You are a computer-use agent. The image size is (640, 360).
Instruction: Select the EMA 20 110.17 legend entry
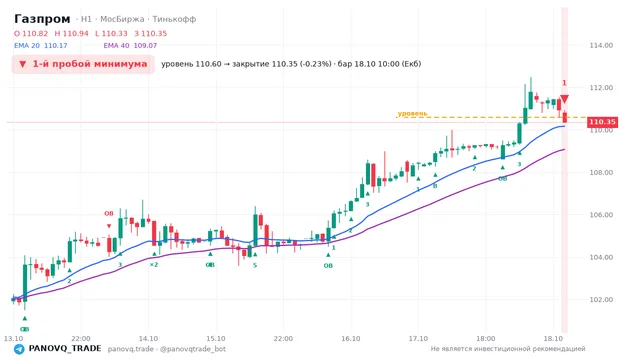[41, 46]
